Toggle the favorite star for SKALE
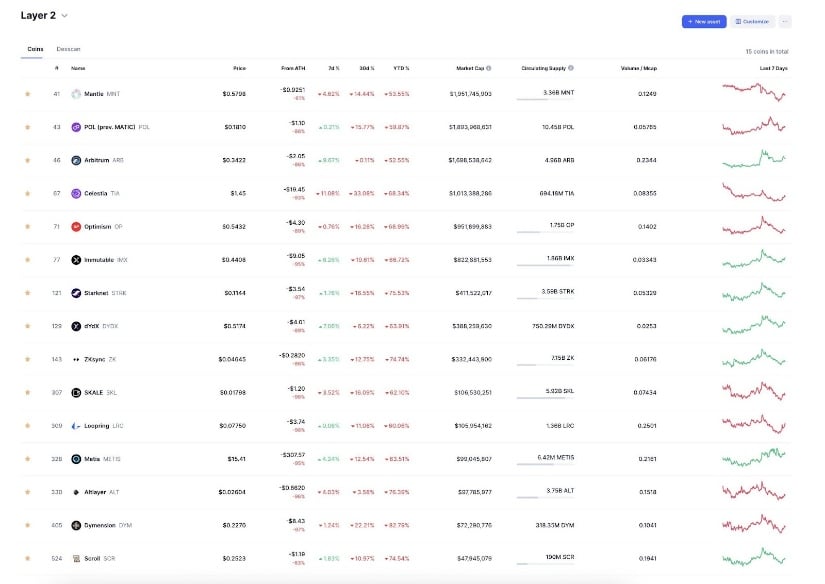This screenshot has width=825, height=584. click(x=27, y=392)
